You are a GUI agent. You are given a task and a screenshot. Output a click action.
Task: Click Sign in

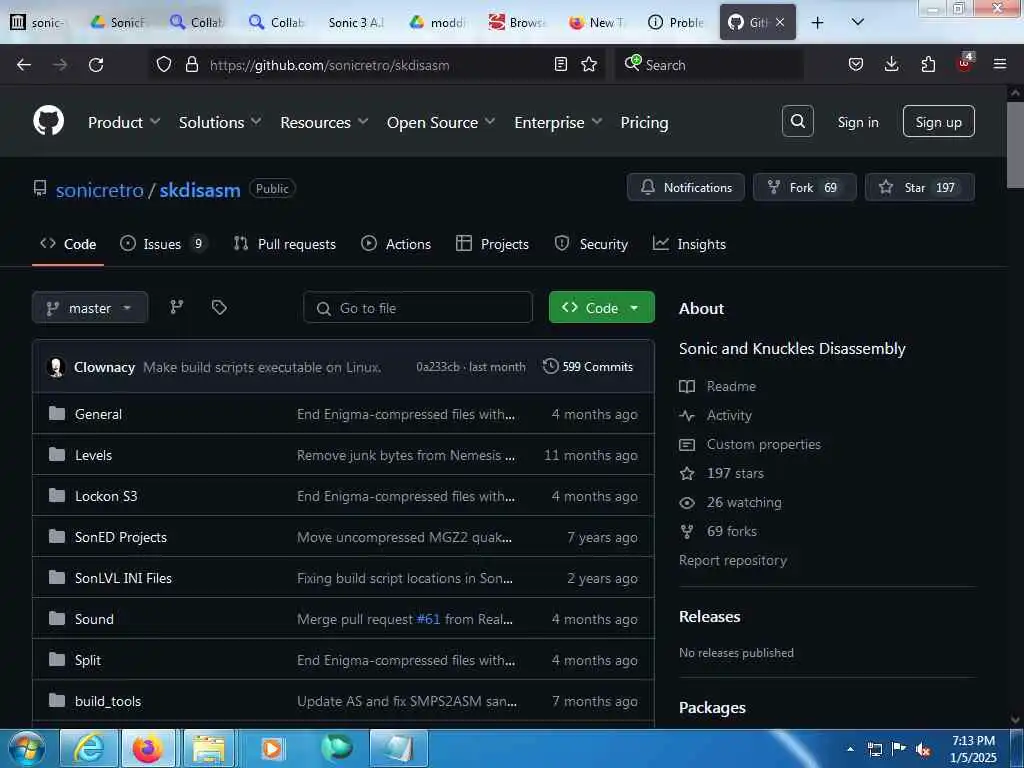(x=857, y=122)
